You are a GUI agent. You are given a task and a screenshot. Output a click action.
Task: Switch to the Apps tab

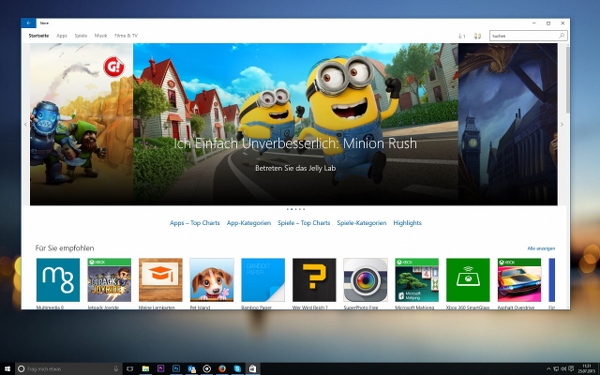point(62,36)
